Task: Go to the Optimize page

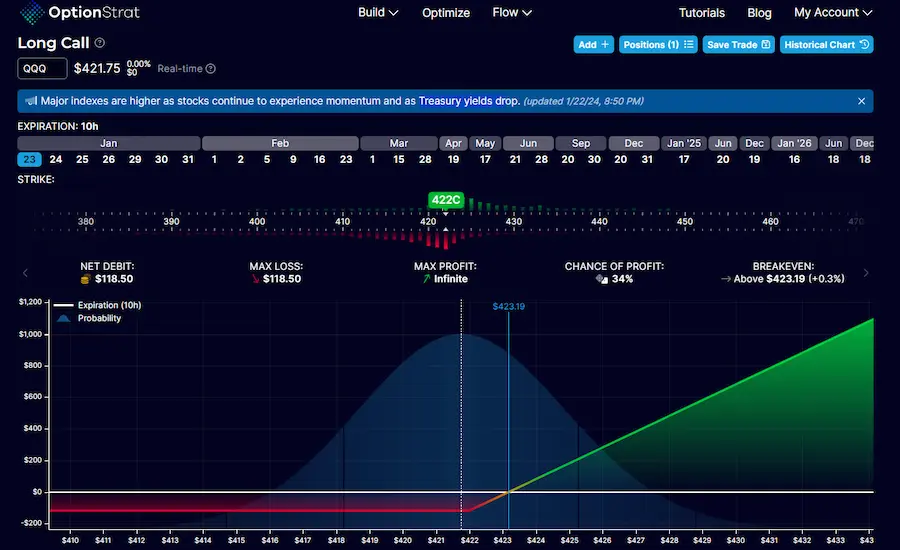Action: click(x=446, y=13)
